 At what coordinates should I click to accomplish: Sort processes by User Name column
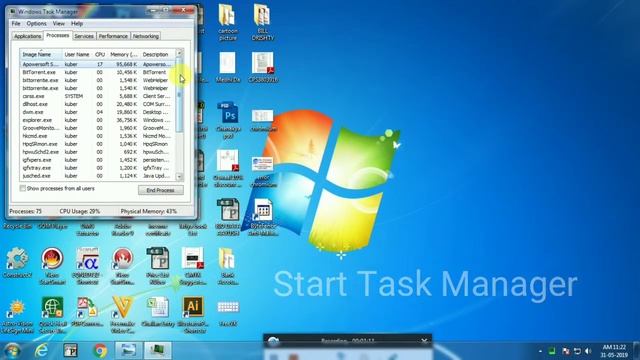pyautogui.click(x=77, y=54)
